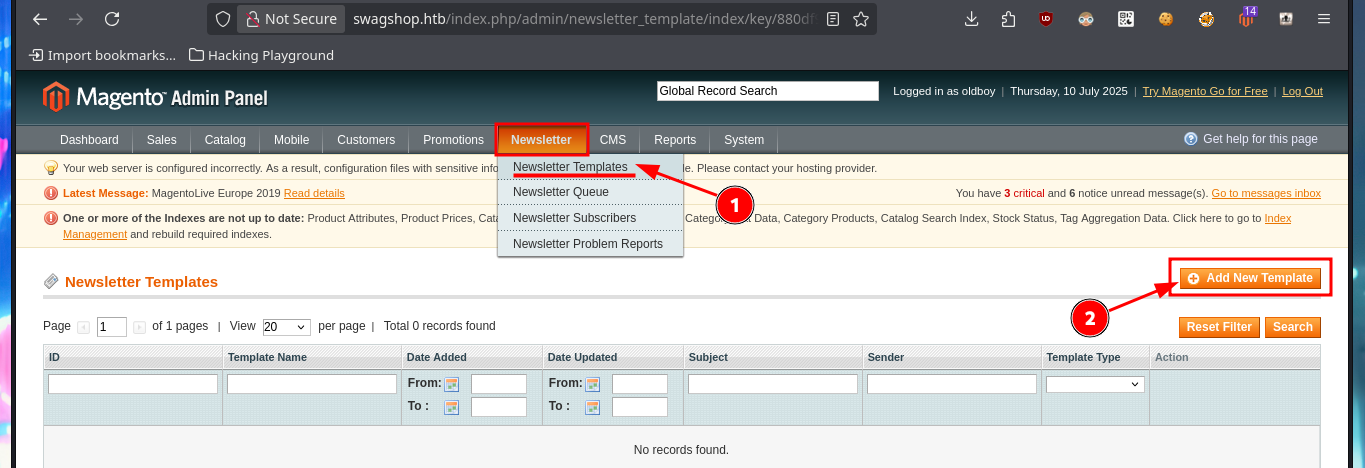This screenshot has height=468, width=1365.
Task: Sort by the Date Added column header
Action: pyautogui.click(x=437, y=357)
